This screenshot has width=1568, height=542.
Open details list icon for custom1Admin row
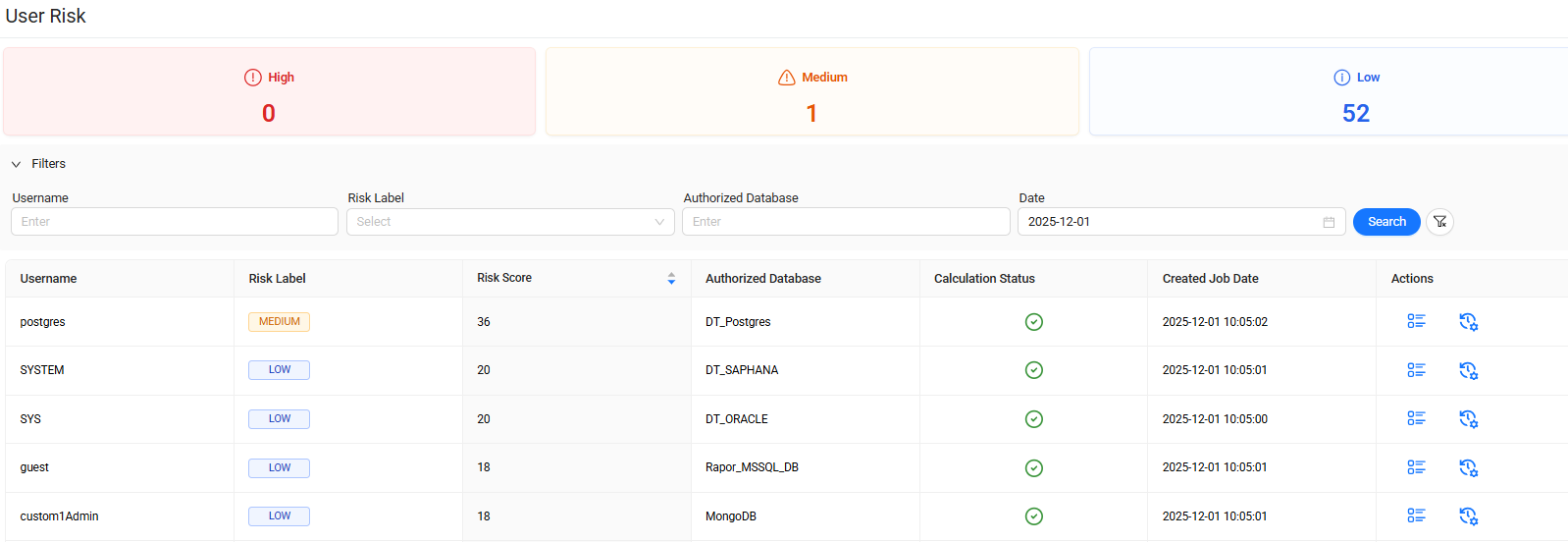point(1416,515)
